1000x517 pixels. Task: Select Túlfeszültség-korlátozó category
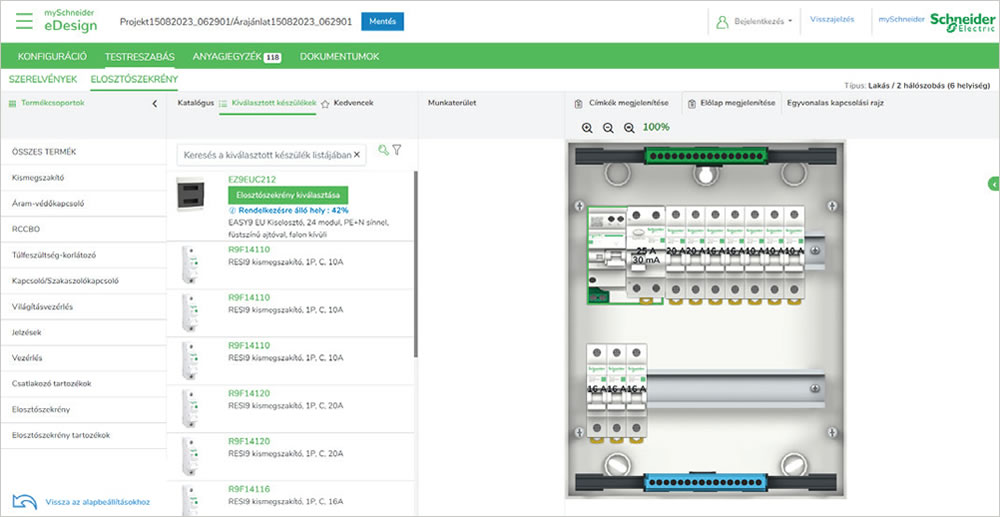point(83,255)
